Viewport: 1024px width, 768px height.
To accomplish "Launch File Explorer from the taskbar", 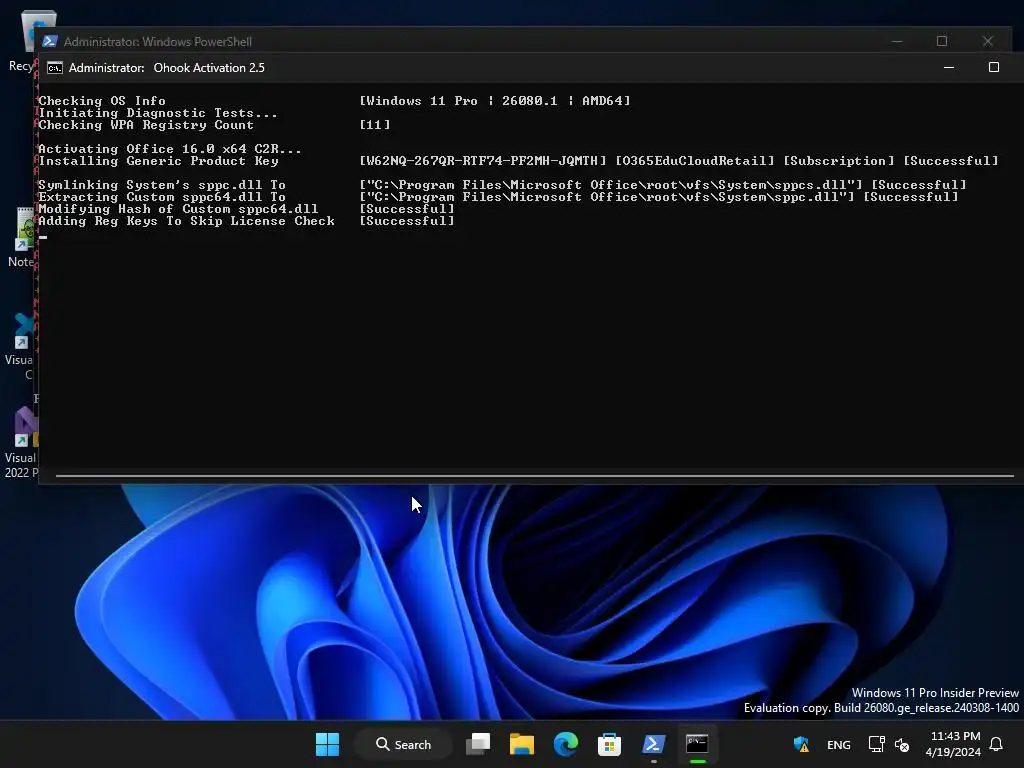I will 522,744.
